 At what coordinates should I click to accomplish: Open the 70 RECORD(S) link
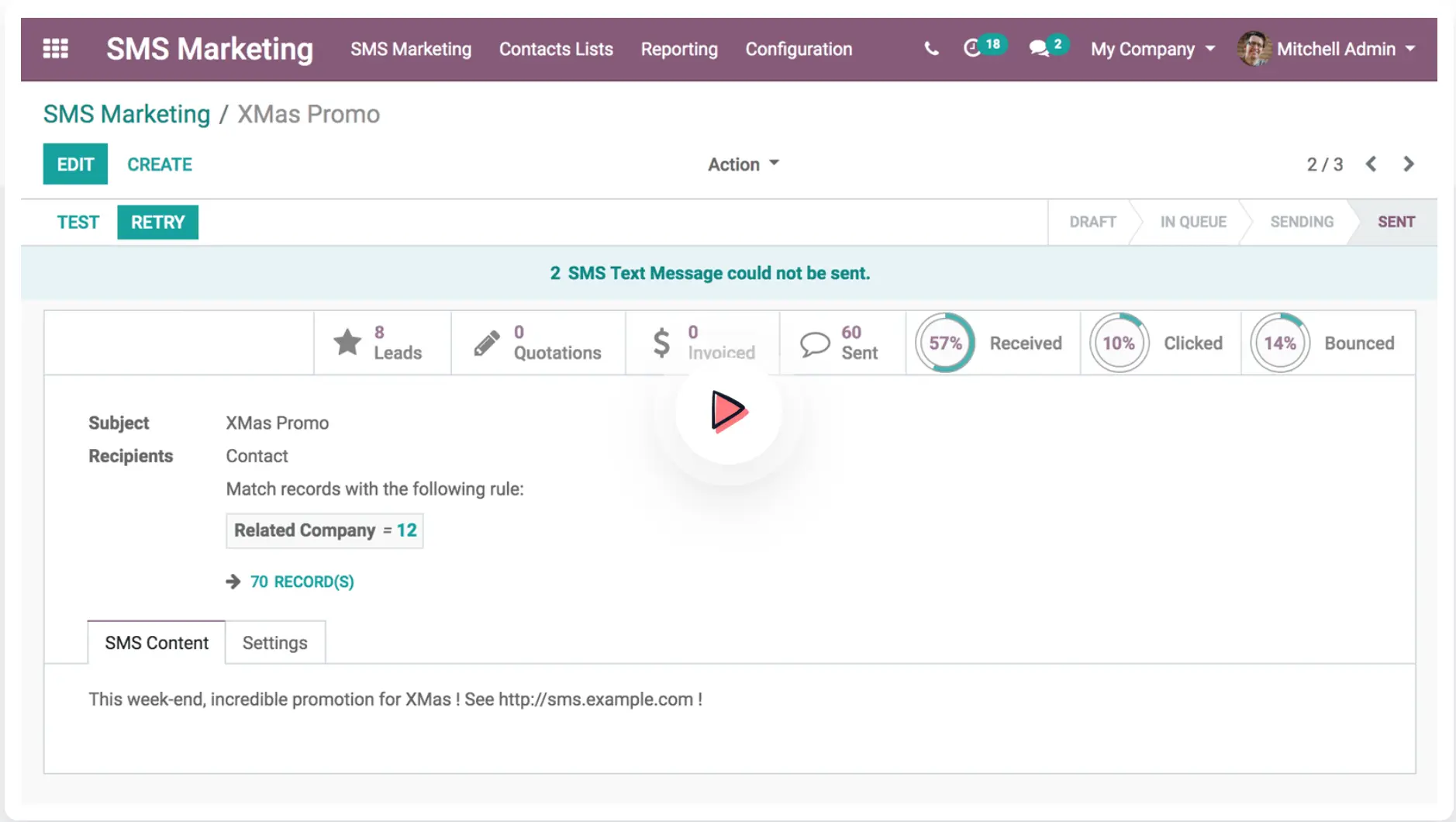[302, 582]
